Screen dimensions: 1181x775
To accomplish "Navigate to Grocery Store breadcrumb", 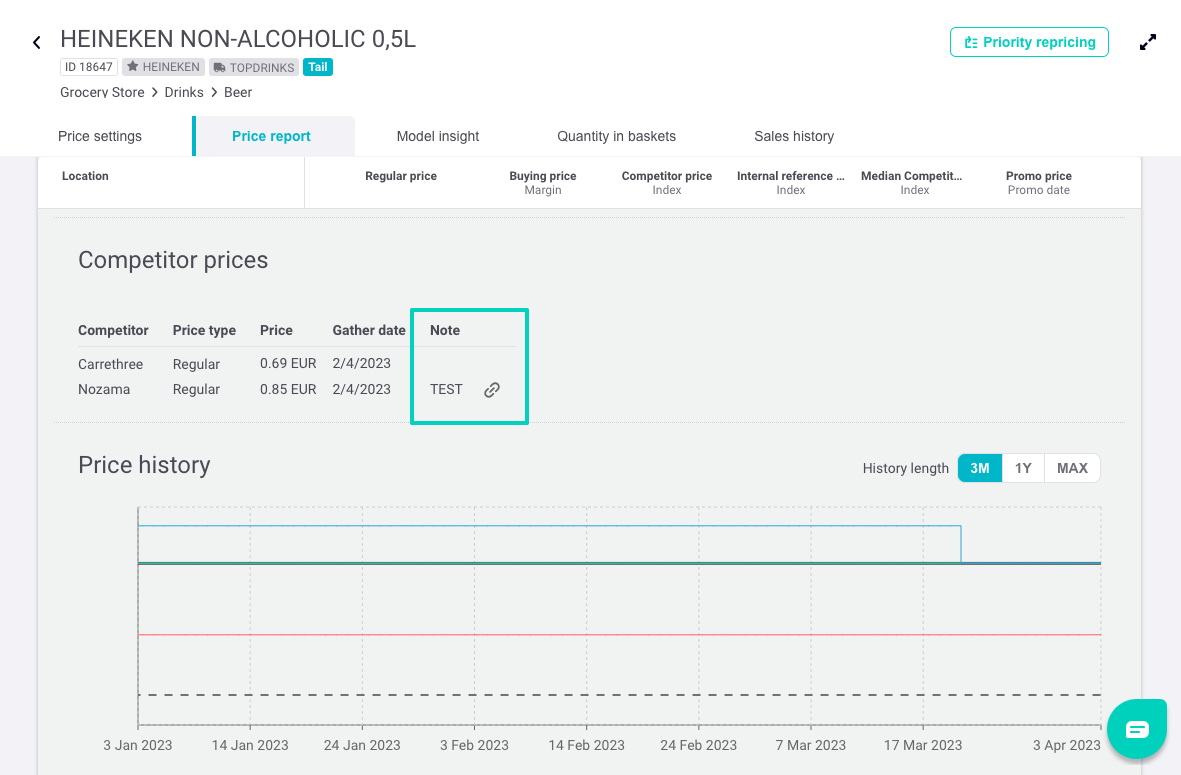I will 102,92.
